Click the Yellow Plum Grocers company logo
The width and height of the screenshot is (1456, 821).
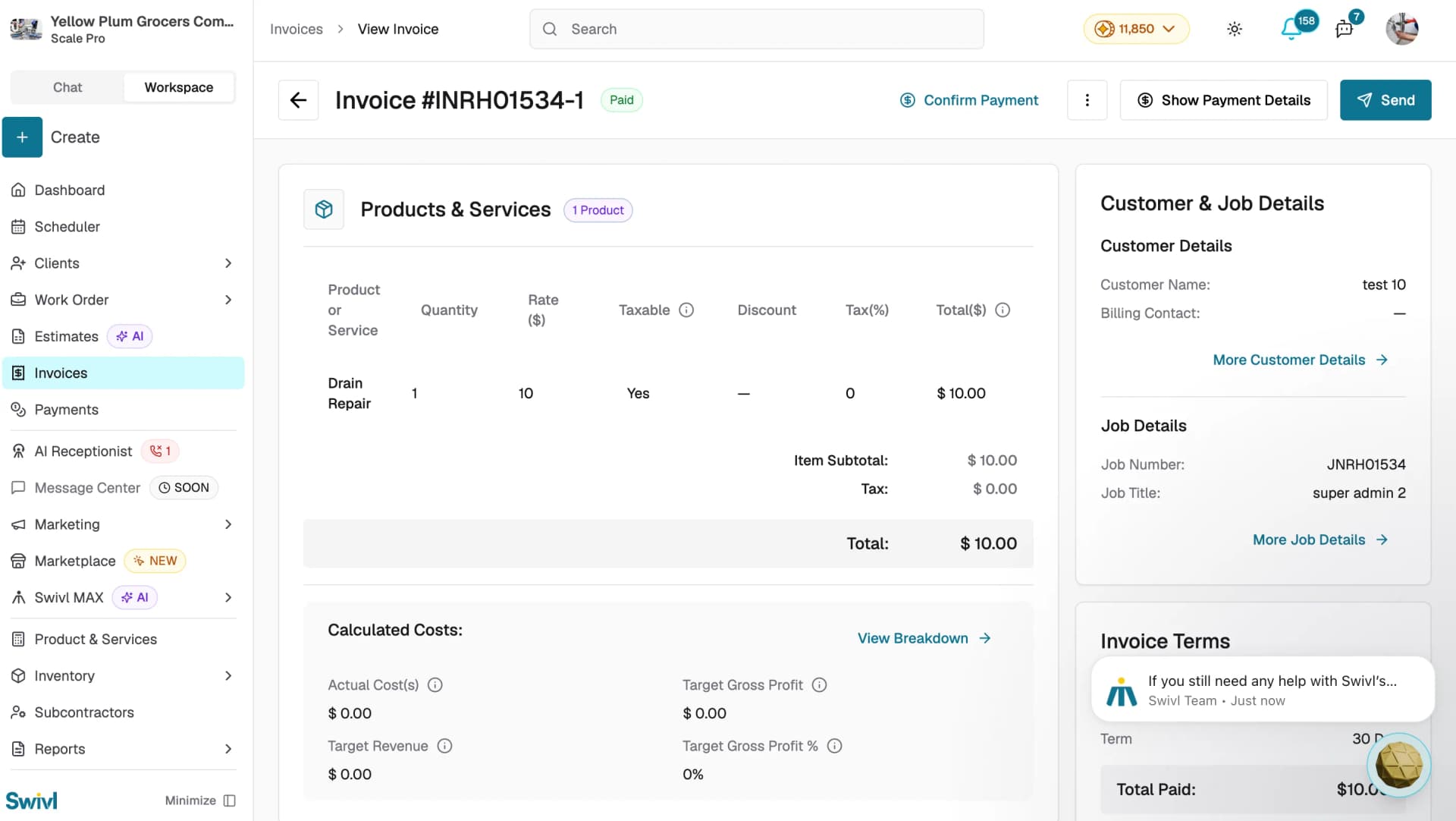click(x=25, y=29)
